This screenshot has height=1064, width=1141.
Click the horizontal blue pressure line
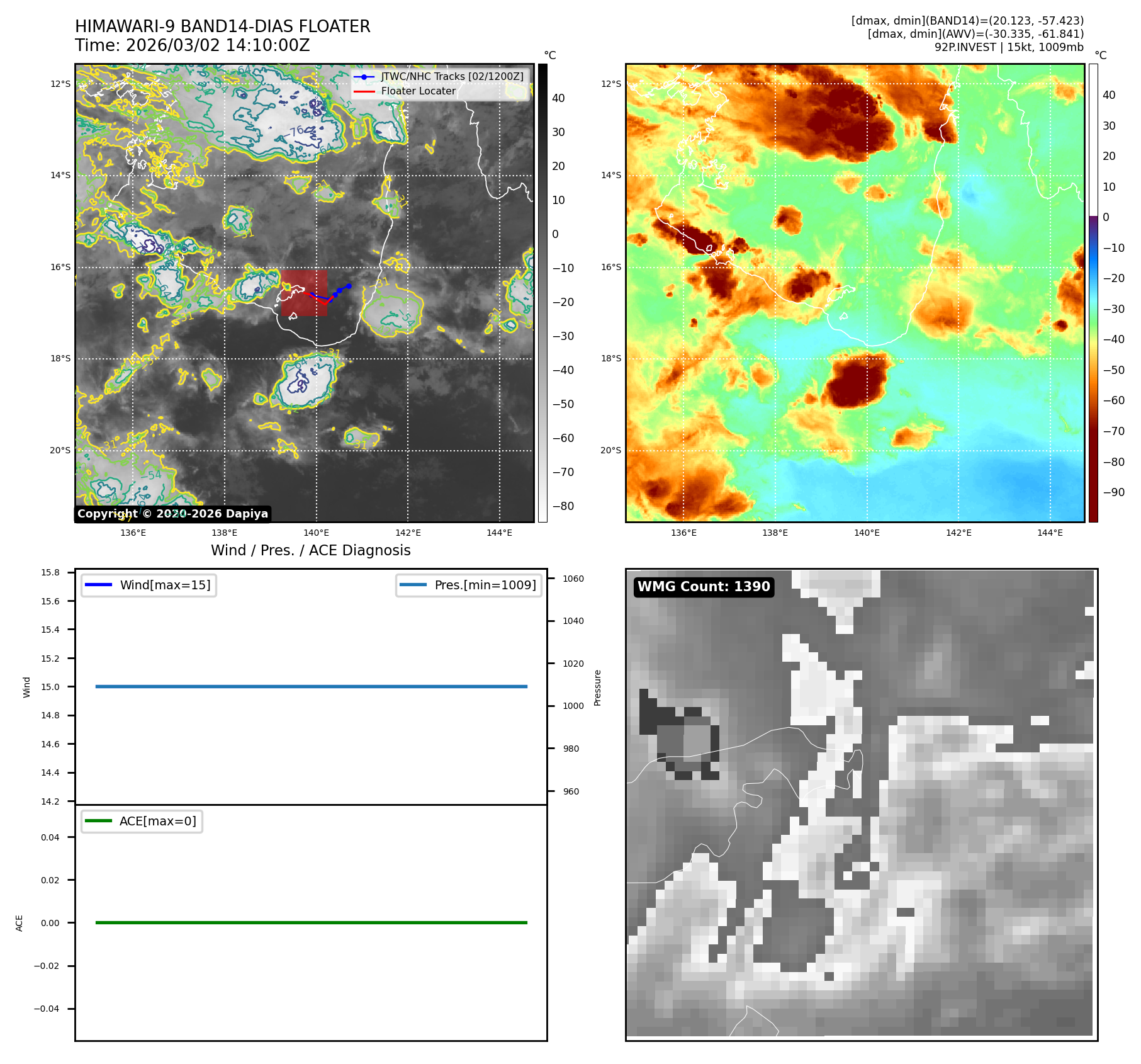tap(311, 686)
